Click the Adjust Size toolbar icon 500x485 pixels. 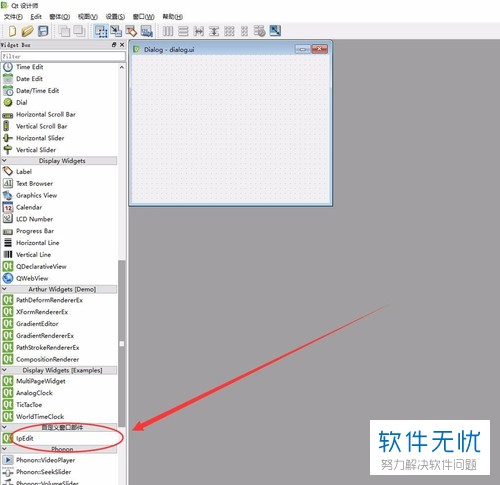coord(275,31)
